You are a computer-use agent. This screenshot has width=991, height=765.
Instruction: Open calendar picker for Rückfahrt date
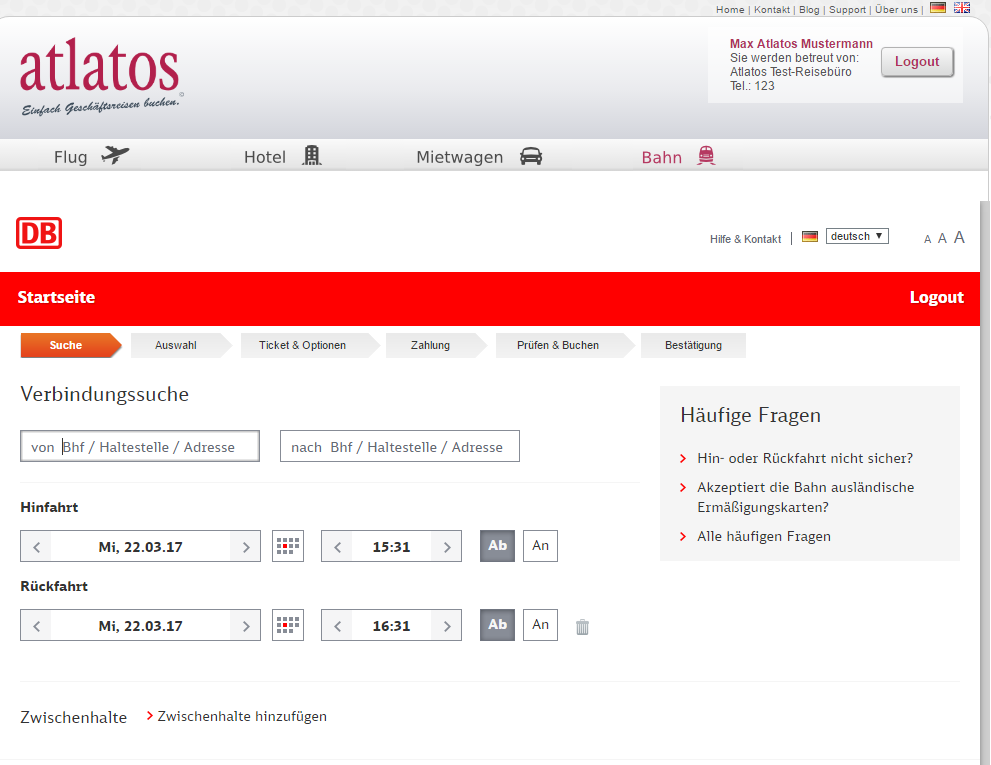288,625
